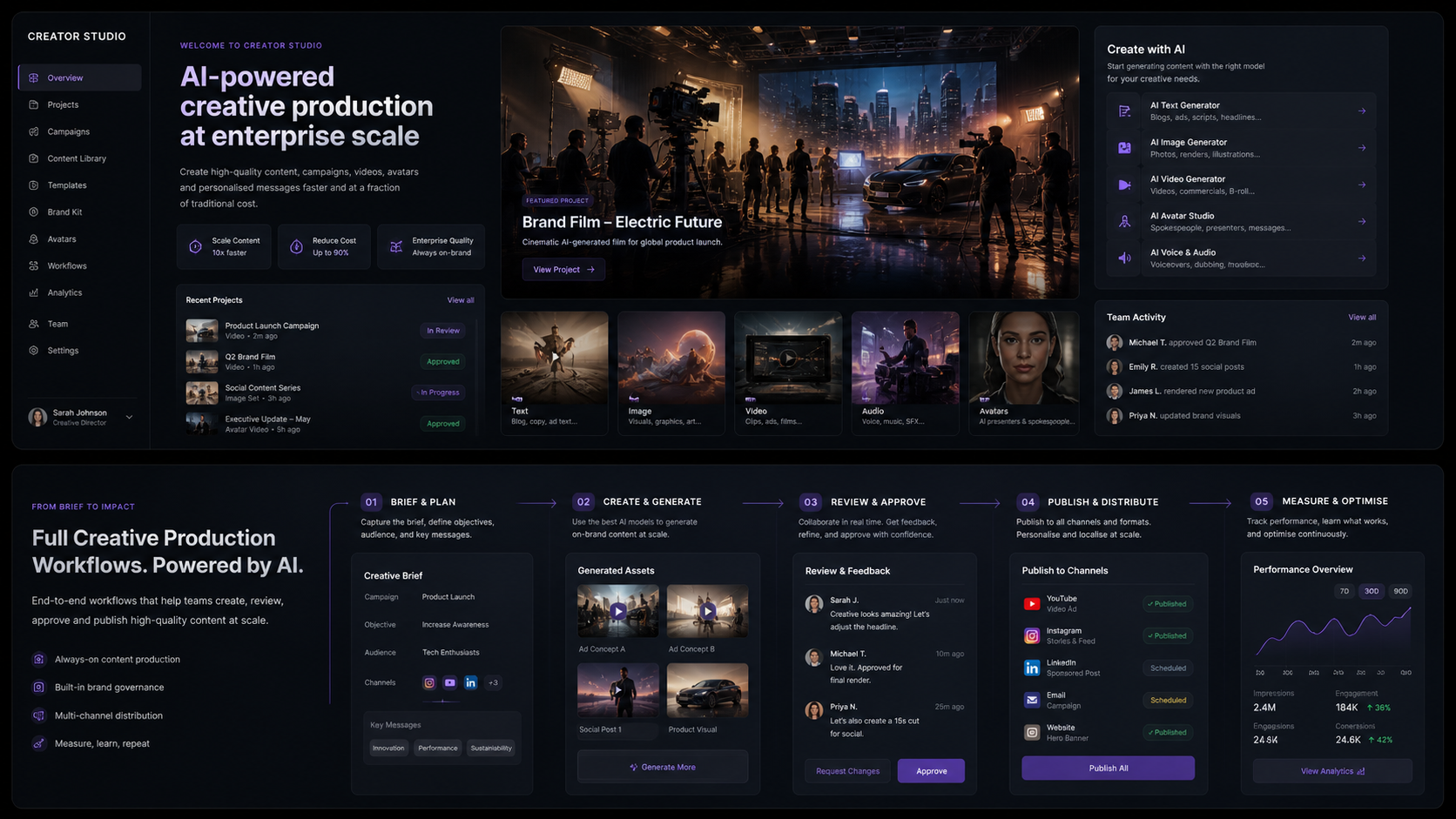Open AI Voice & Audio via its arrow

click(x=1362, y=258)
